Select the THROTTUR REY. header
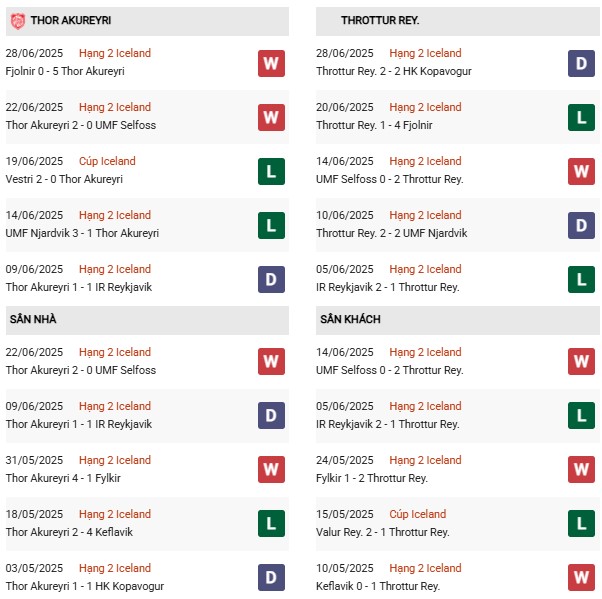 (x=458, y=21)
